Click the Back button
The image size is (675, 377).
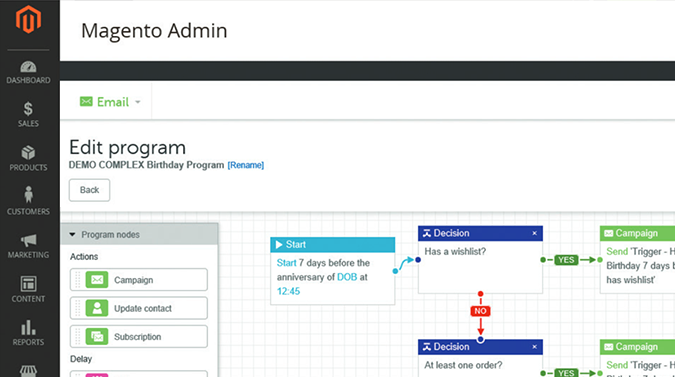pyautogui.click(x=90, y=190)
